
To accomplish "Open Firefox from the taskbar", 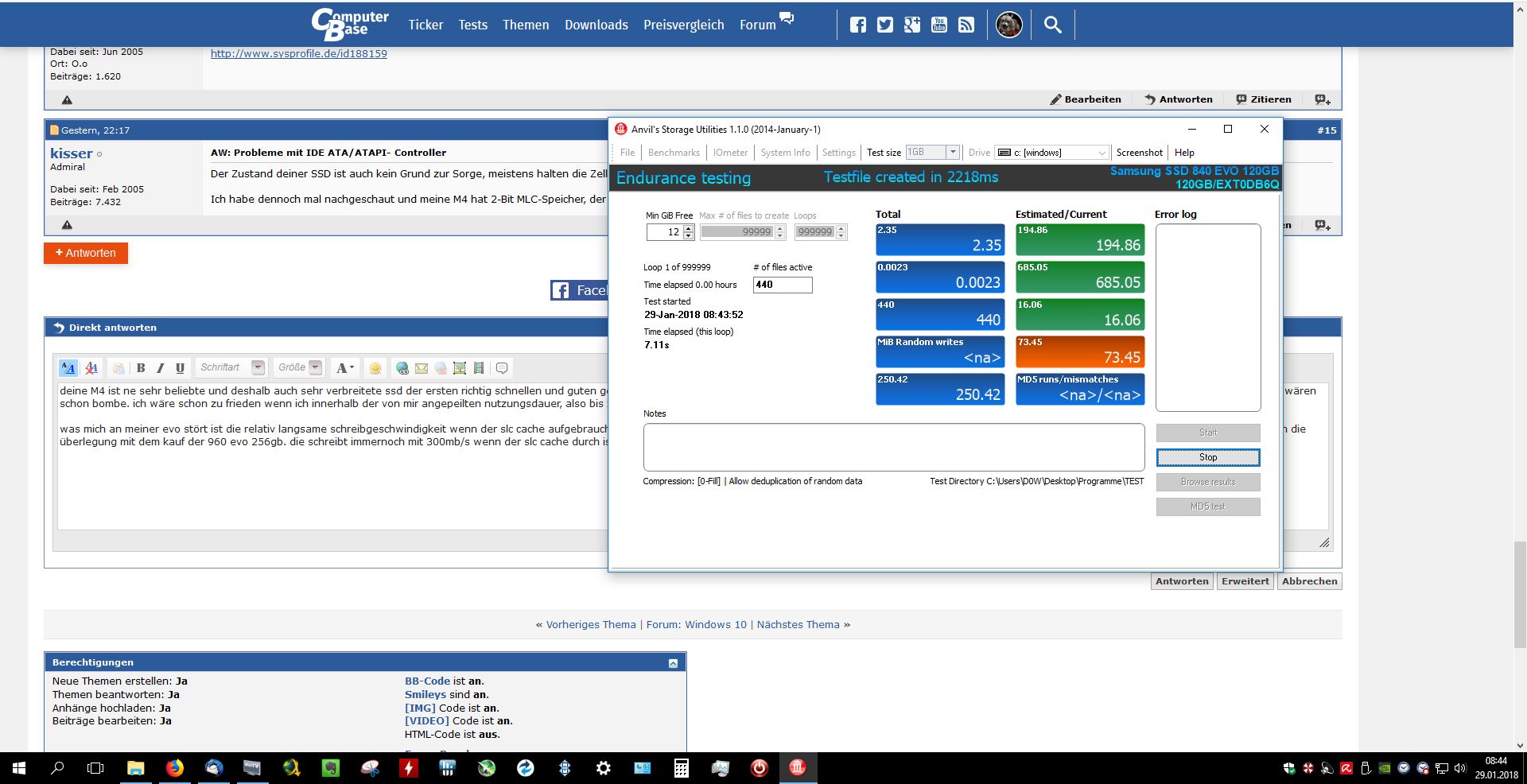I will coord(174,768).
